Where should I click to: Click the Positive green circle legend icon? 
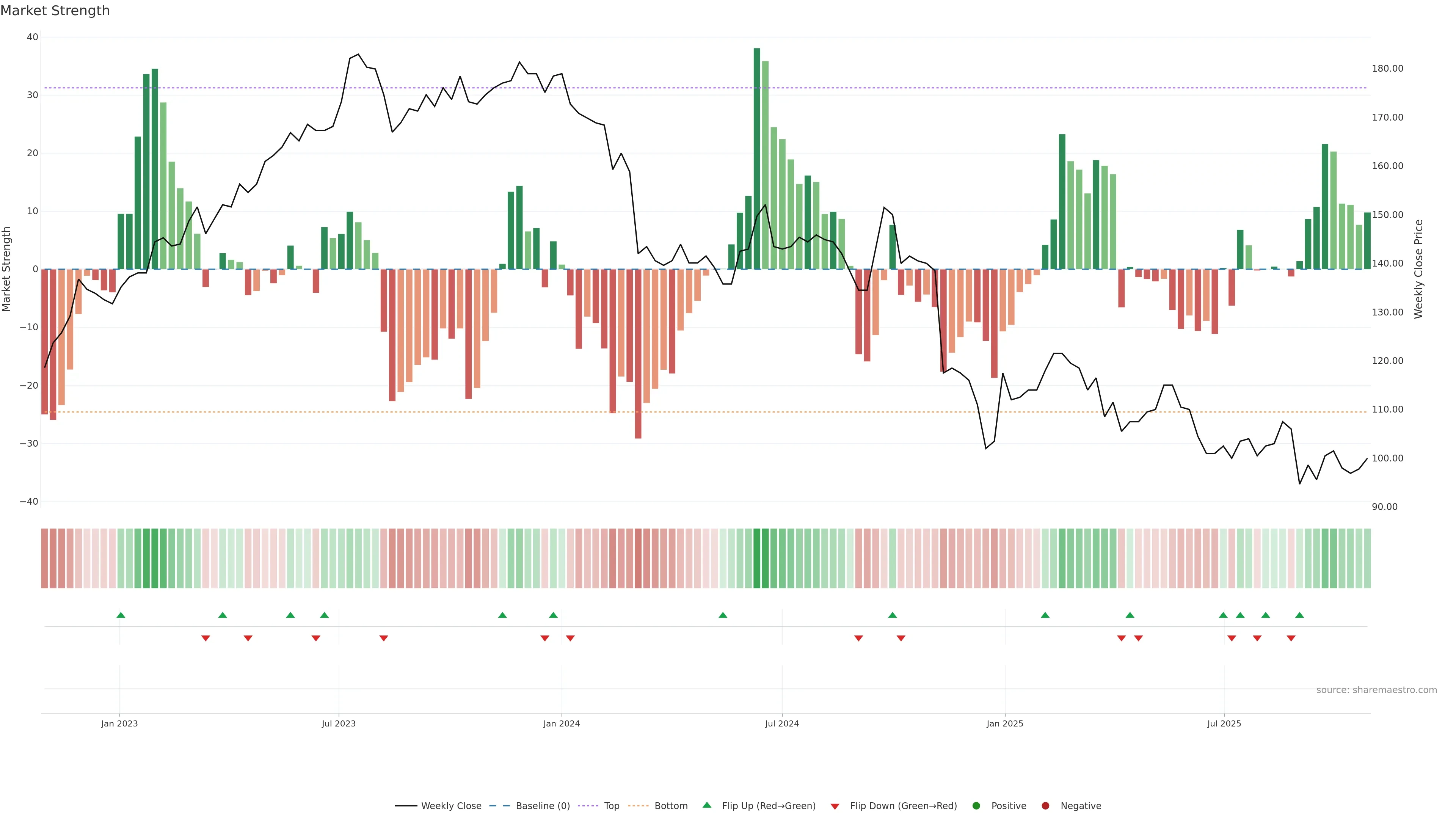pos(976,805)
